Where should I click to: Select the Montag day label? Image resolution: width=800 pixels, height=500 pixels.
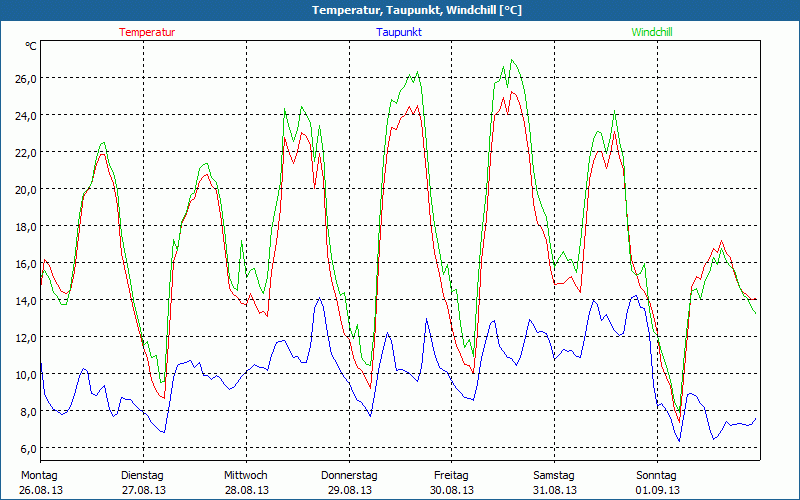pyautogui.click(x=39, y=475)
